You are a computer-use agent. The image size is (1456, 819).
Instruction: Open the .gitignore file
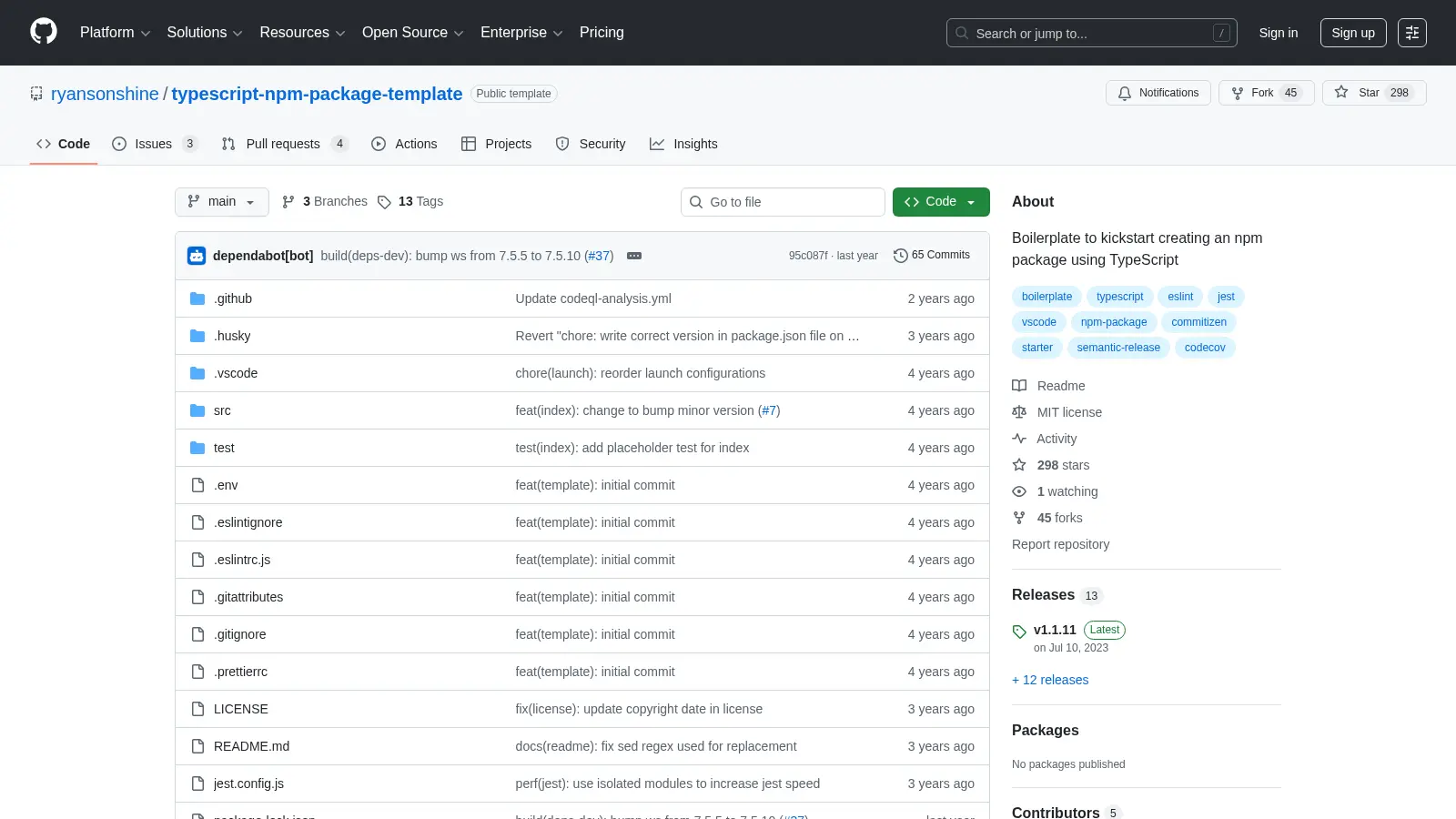click(240, 634)
